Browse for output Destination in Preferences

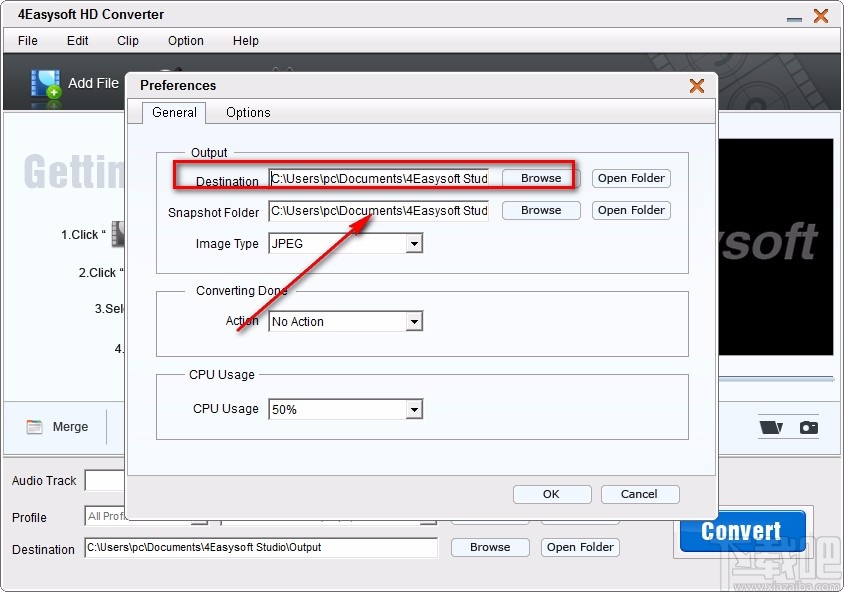click(541, 178)
